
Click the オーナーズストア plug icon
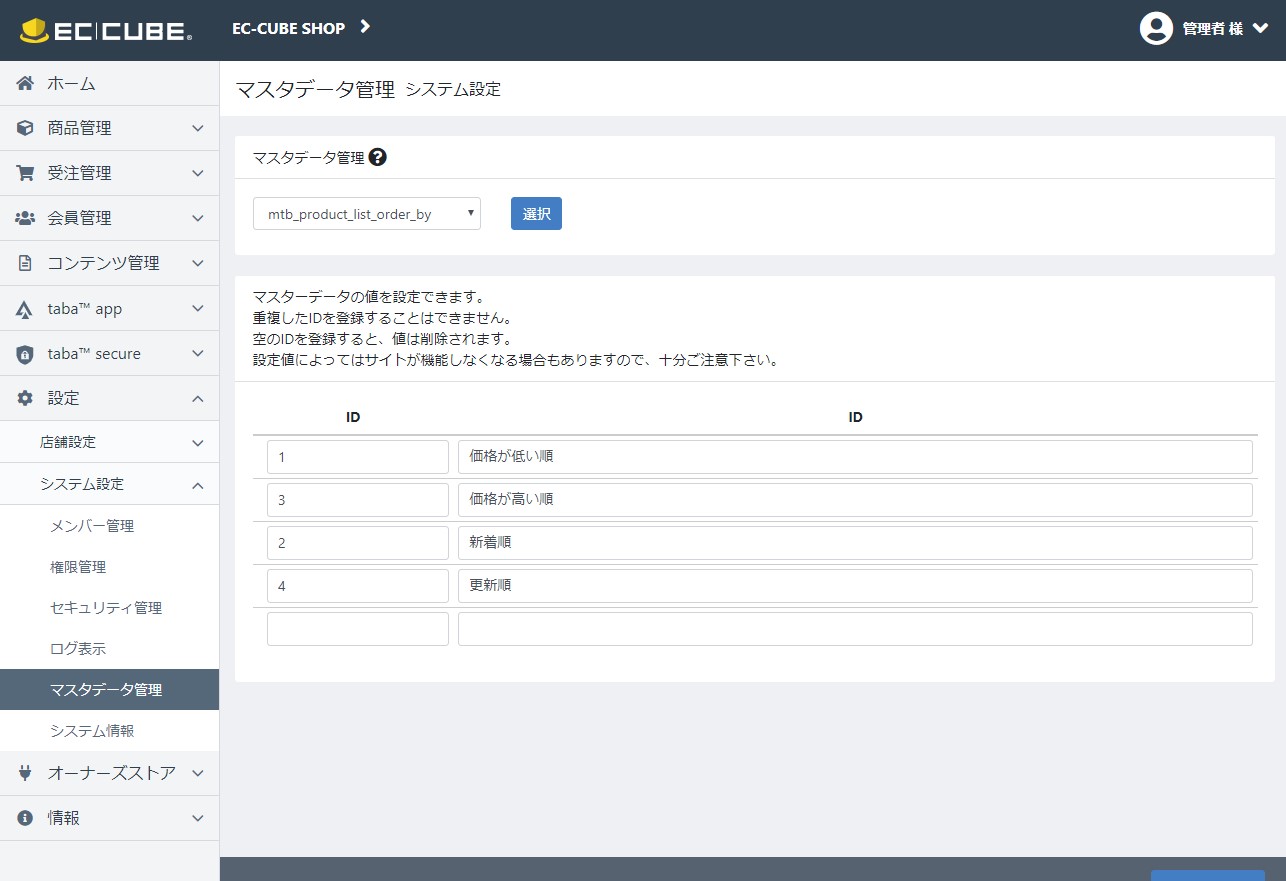26,773
